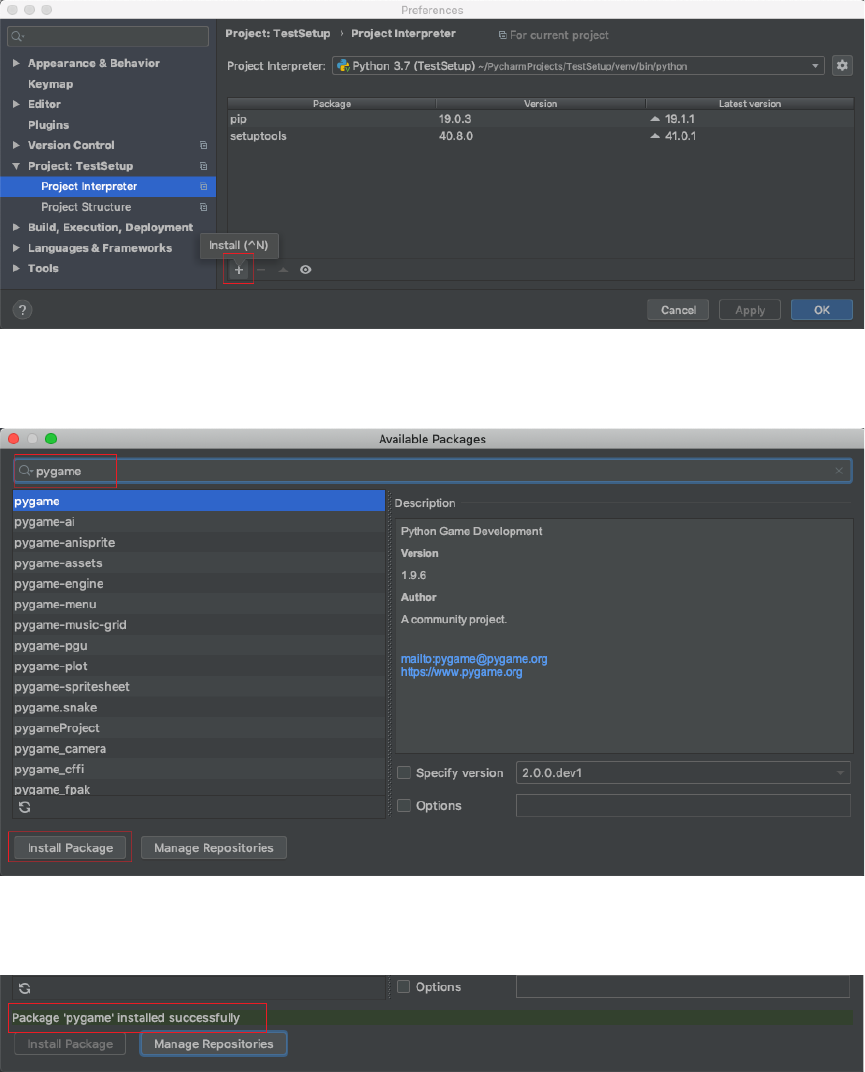The width and height of the screenshot is (865, 1072).
Task: Enable the Specify version checkbox
Action: pyautogui.click(x=404, y=773)
